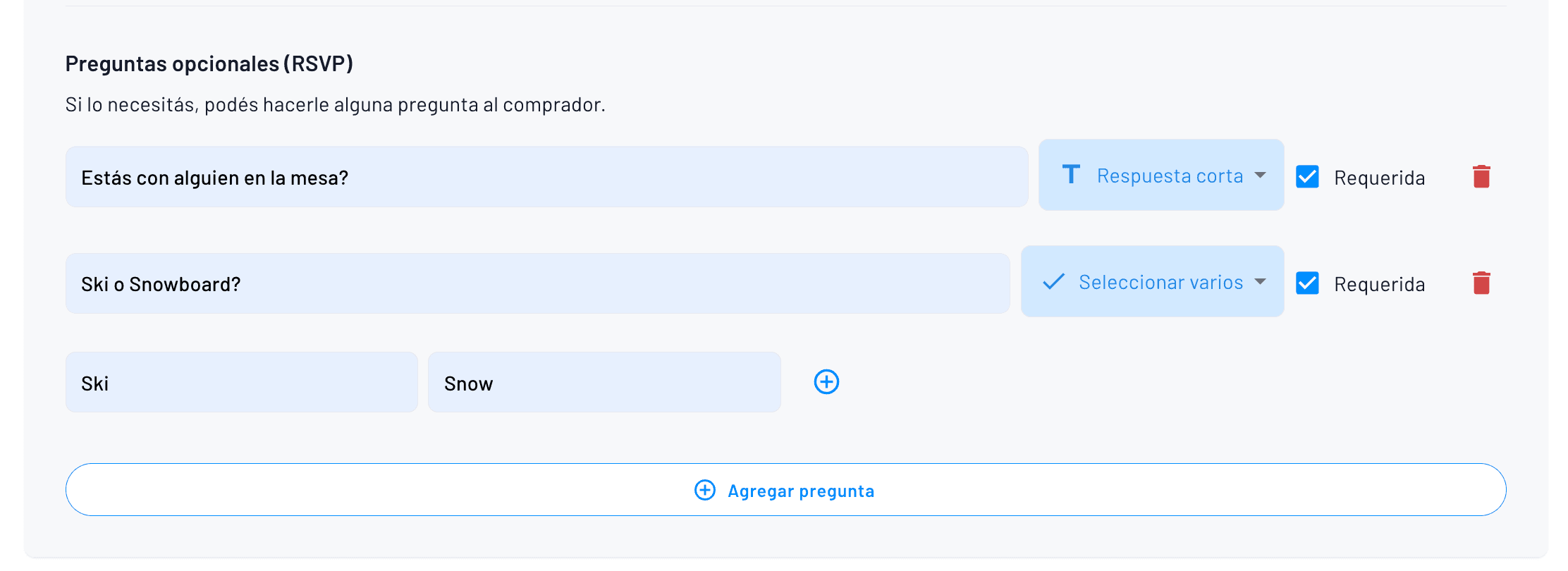Click the Preguntas opcionales (RSVP) heading

tap(209, 63)
